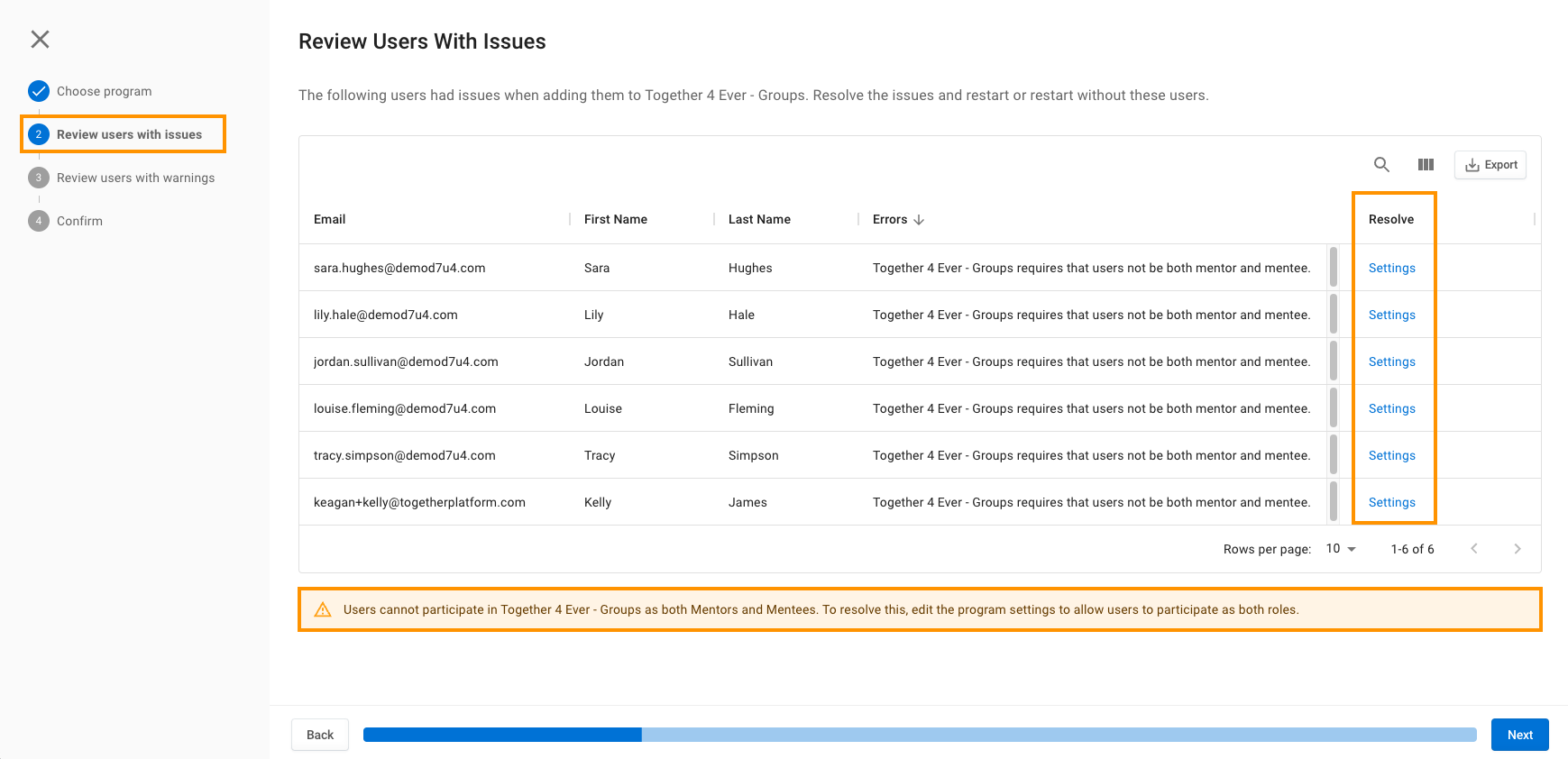
Task: Open the view columns icon
Action: click(x=1426, y=165)
